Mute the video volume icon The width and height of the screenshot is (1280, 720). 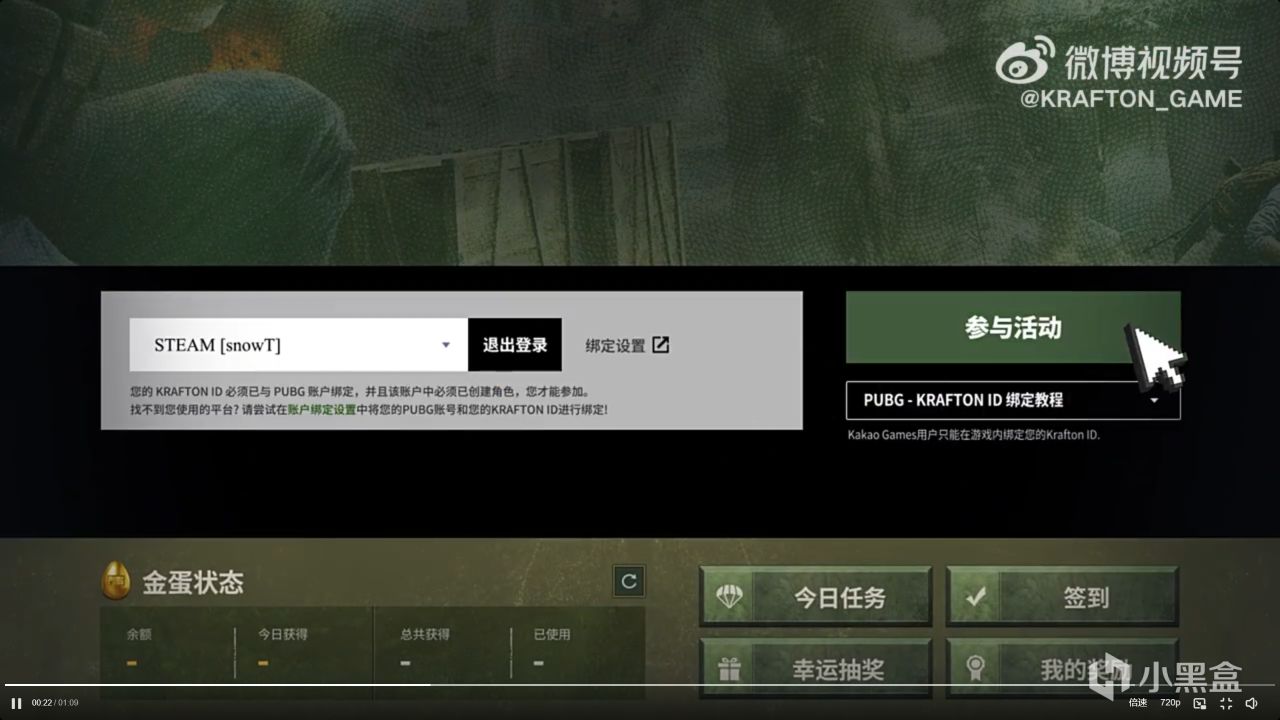[1251, 703]
